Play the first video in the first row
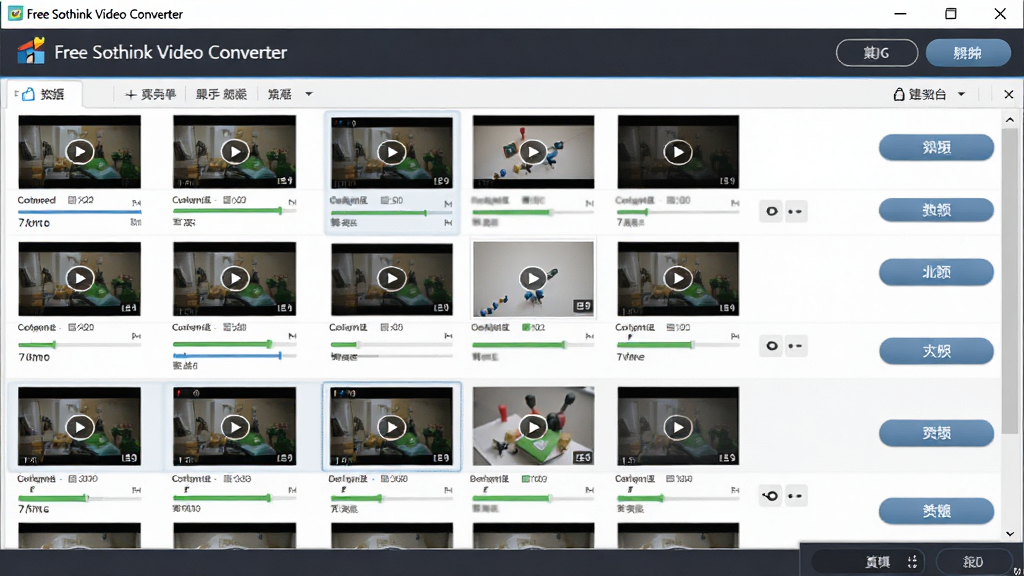Screen dimensions: 1024x576 80,152
